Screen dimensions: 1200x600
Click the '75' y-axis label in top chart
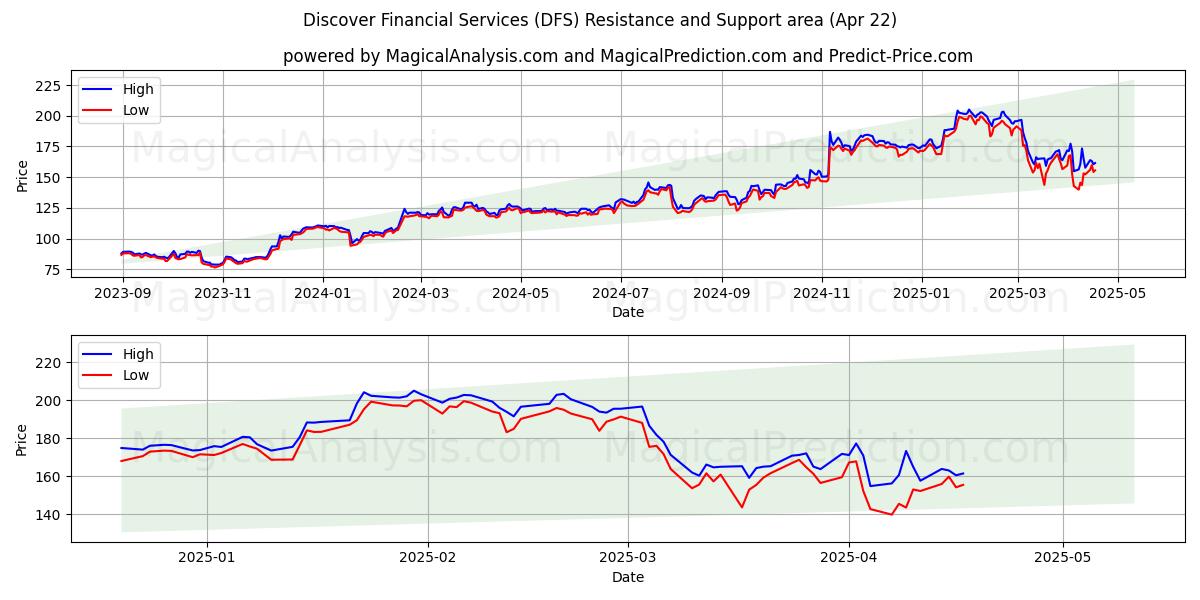click(x=54, y=270)
